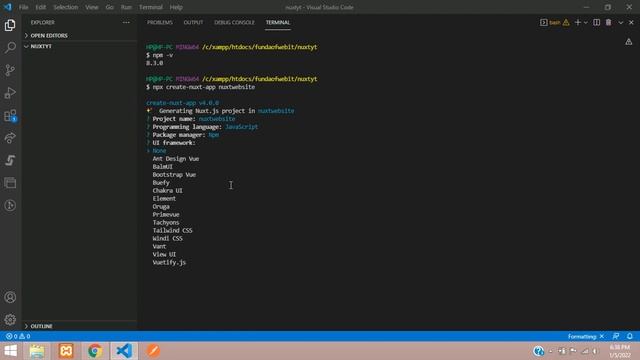Click the 'Tailwind CSS' option text
This screenshot has height=360, width=640.
tap(172, 231)
